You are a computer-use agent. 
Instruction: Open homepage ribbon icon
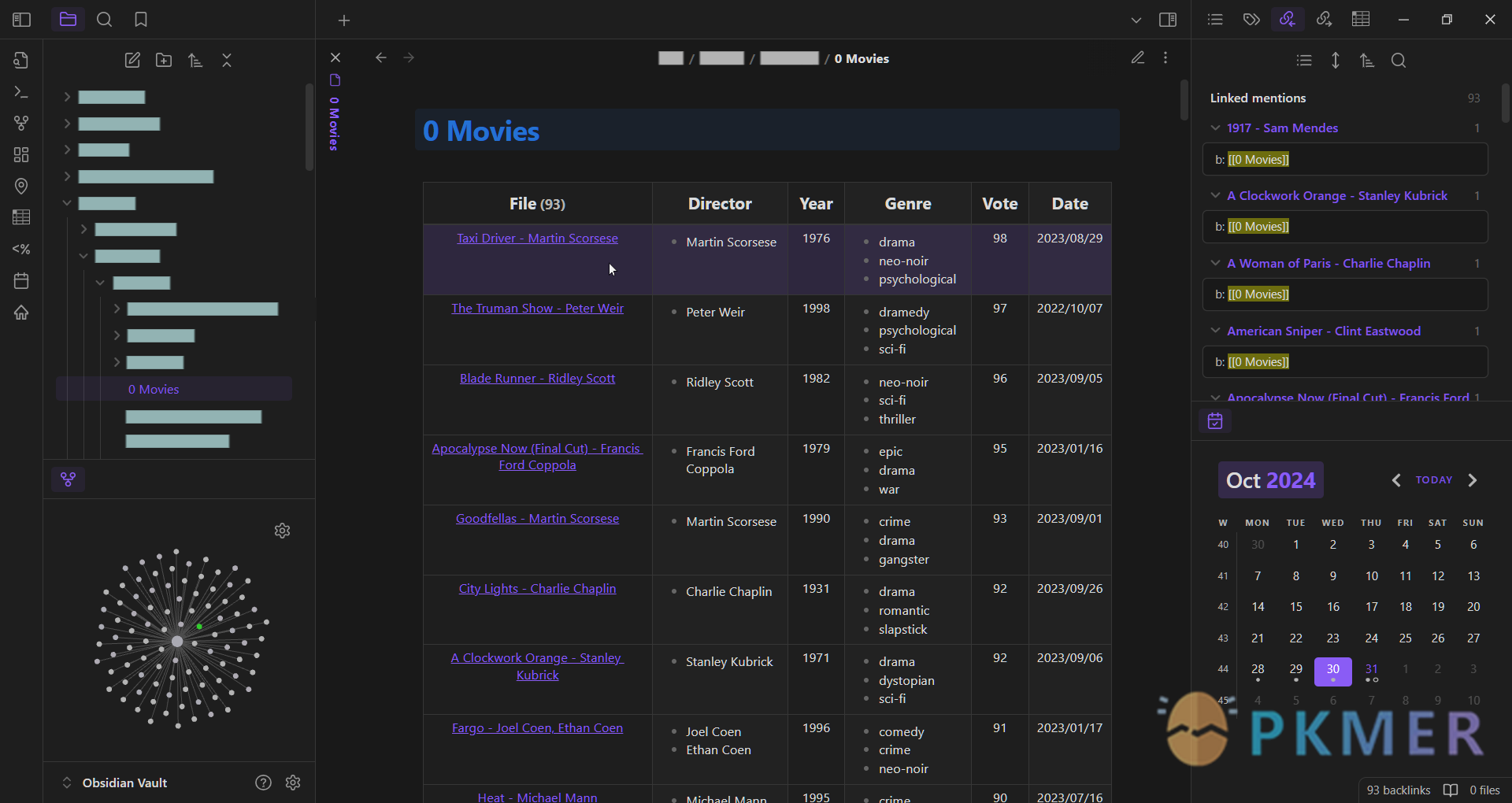pos(21,313)
